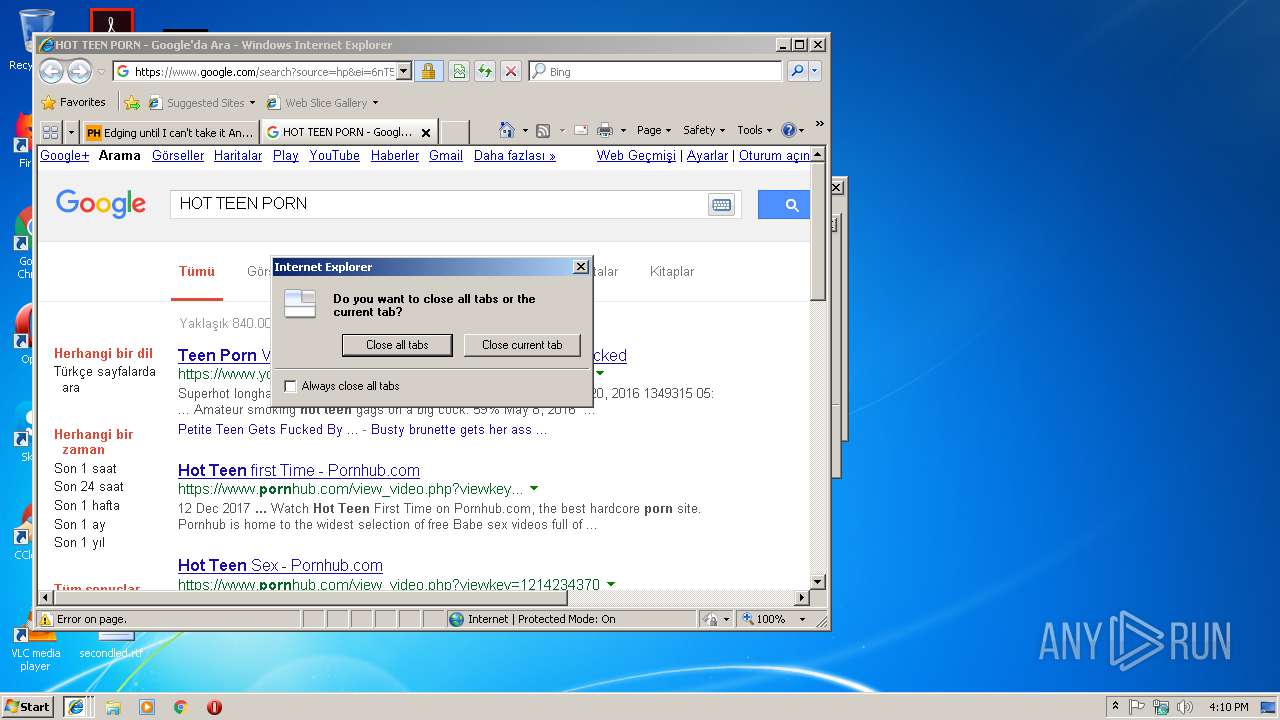The height and width of the screenshot is (720, 1280).
Task: Open the Oturum açın link
Action: click(774, 156)
